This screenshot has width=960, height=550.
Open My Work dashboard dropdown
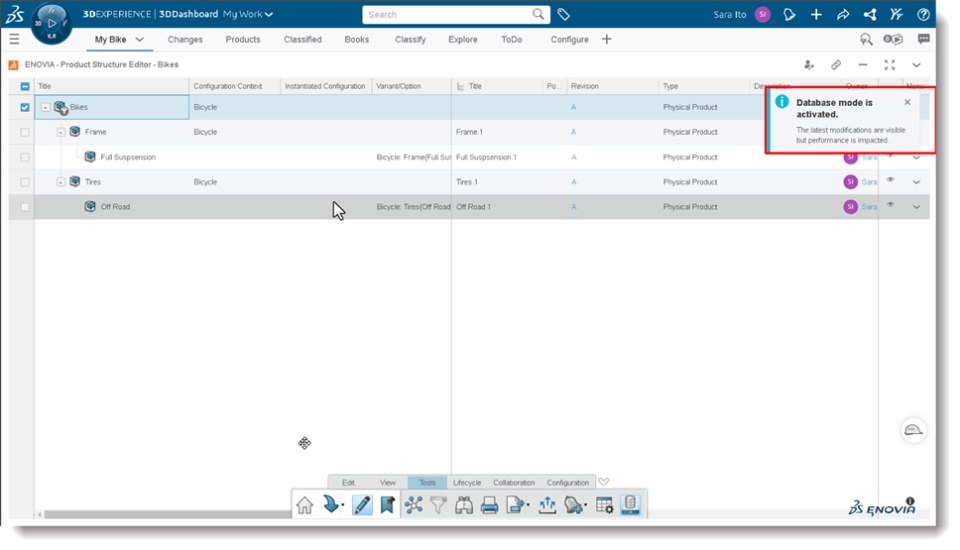click(248, 14)
